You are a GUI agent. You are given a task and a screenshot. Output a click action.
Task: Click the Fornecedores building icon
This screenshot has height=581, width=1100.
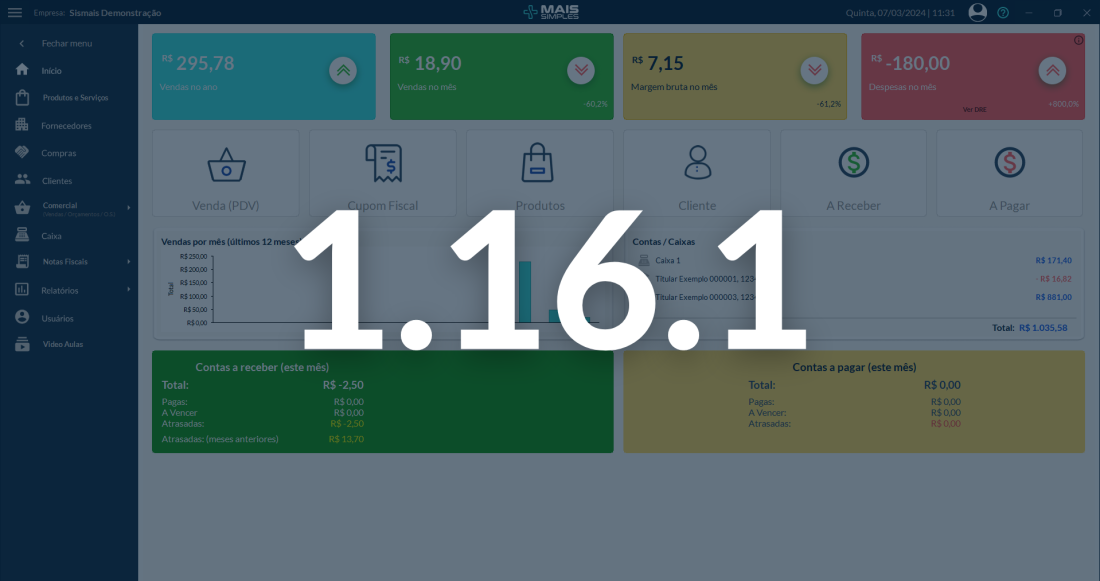[22, 125]
